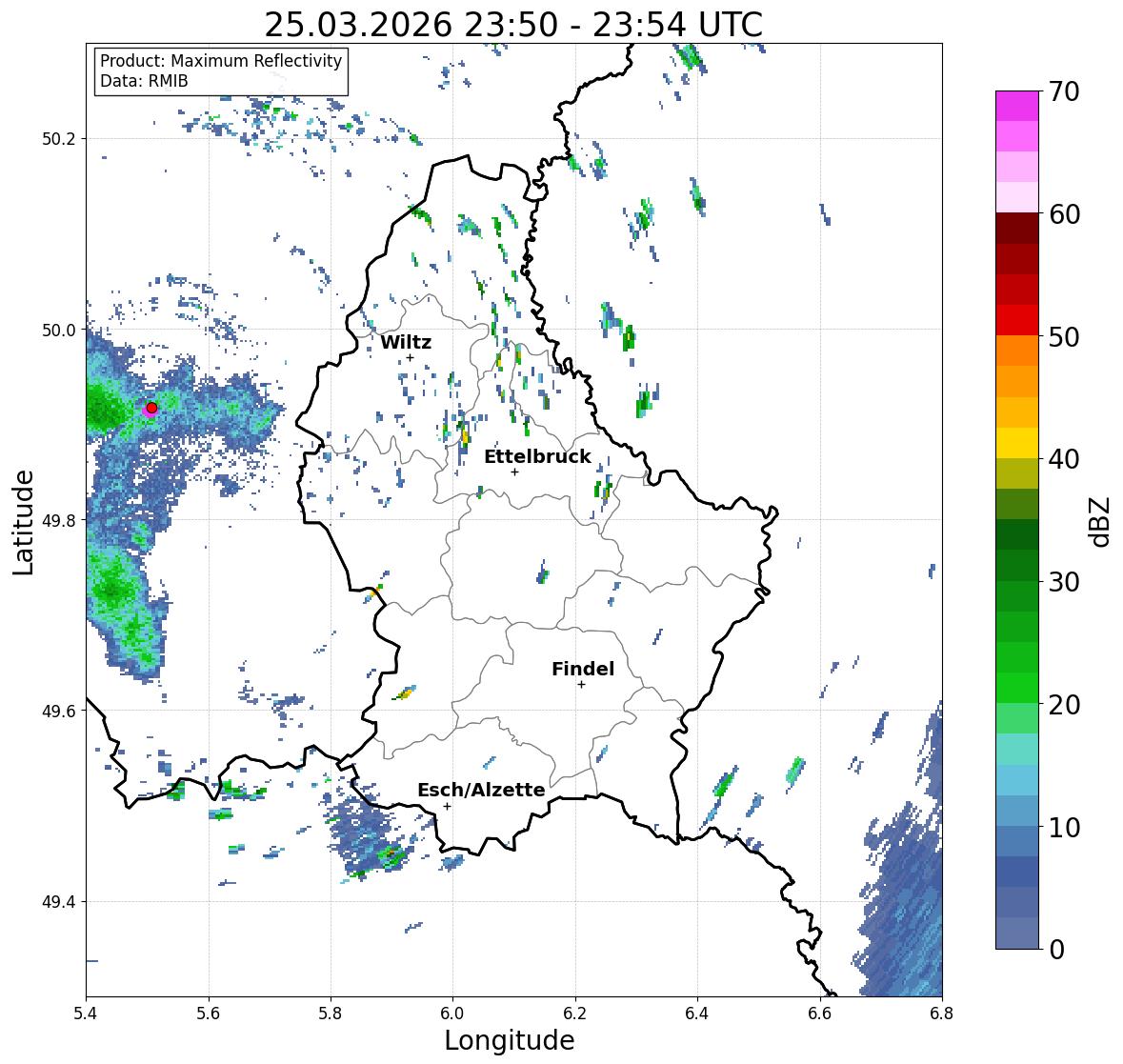Click the cross marker under Esch/Alzette
This screenshot has height=1064, width=1123.
pyautogui.click(x=447, y=806)
